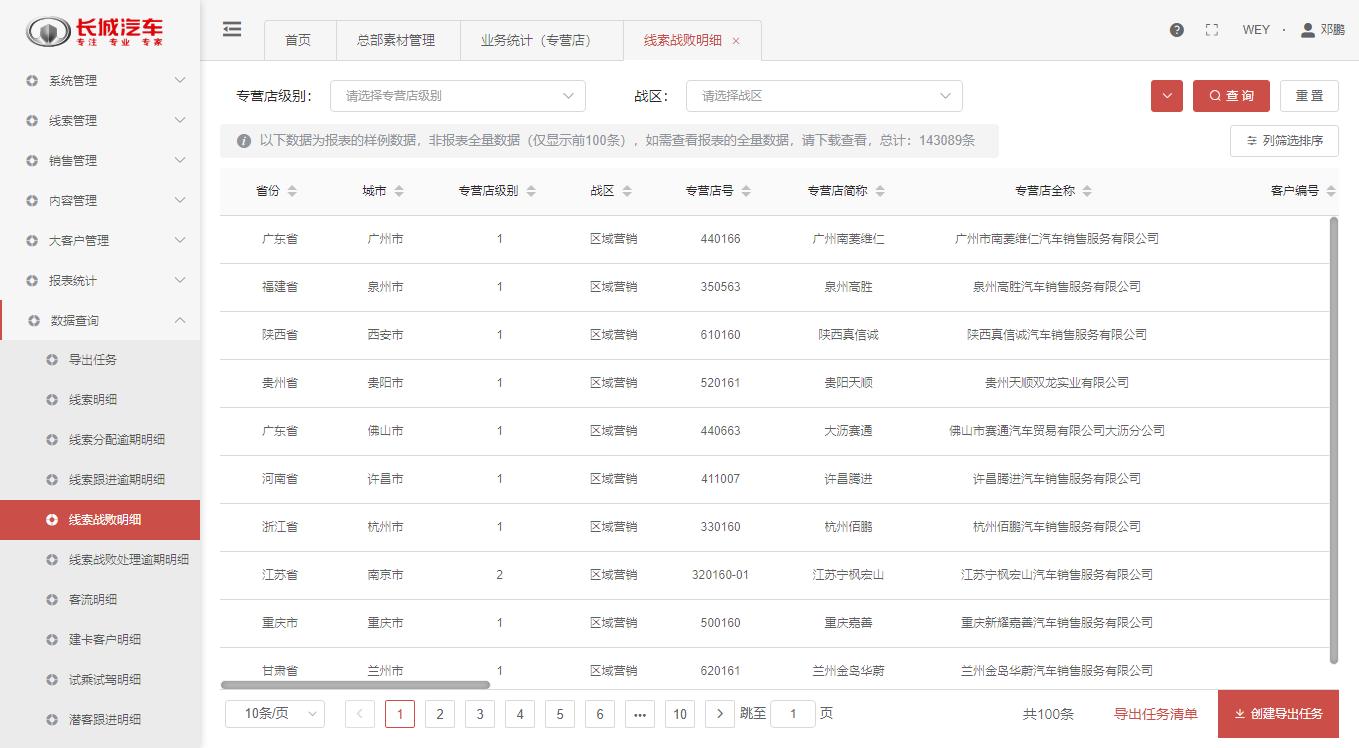The image size is (1359, 748).
Task: Click the 长城汽车 logo
Action: point(96,32)
